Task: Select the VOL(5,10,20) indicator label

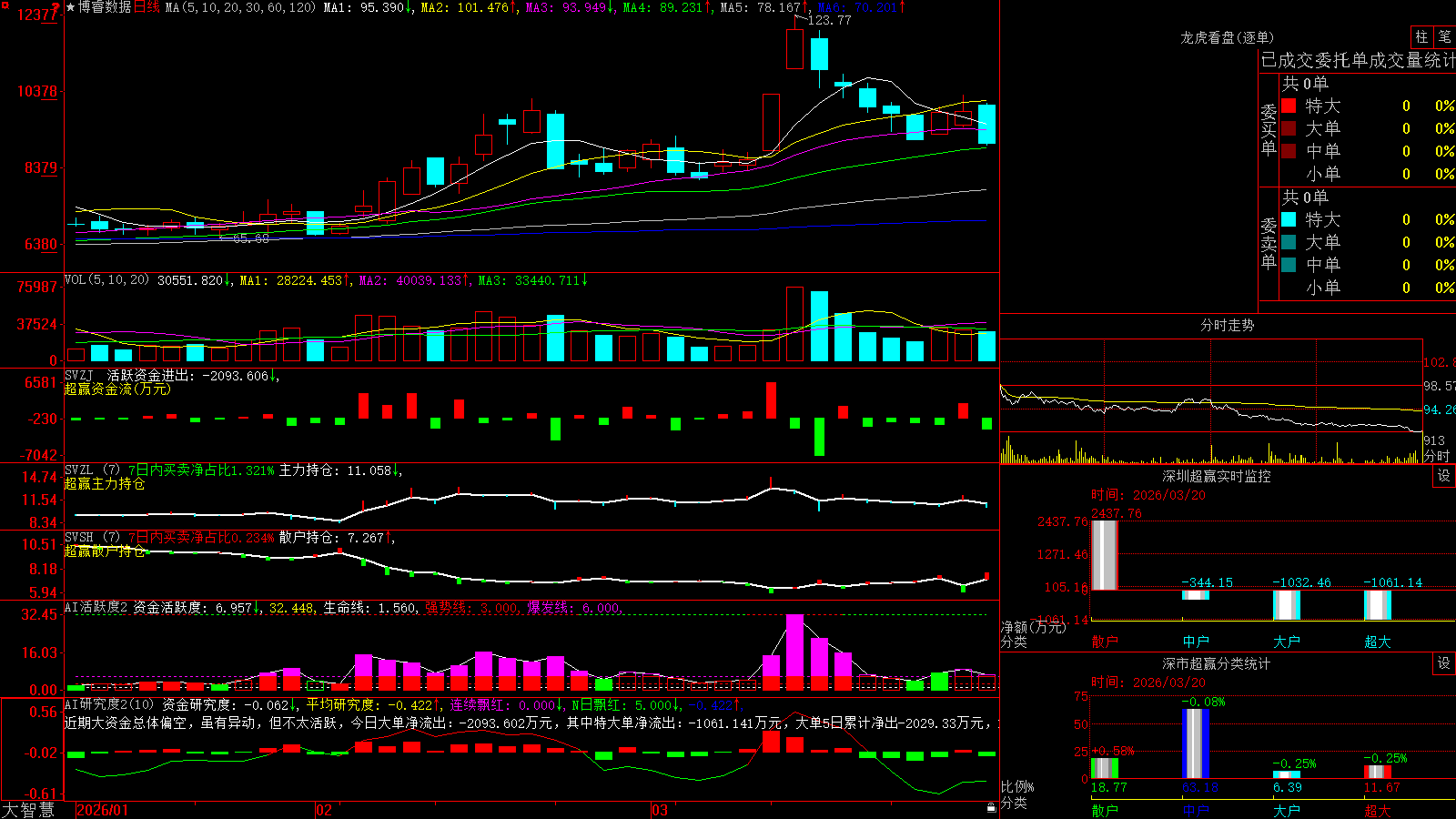Action: [106, 280]
